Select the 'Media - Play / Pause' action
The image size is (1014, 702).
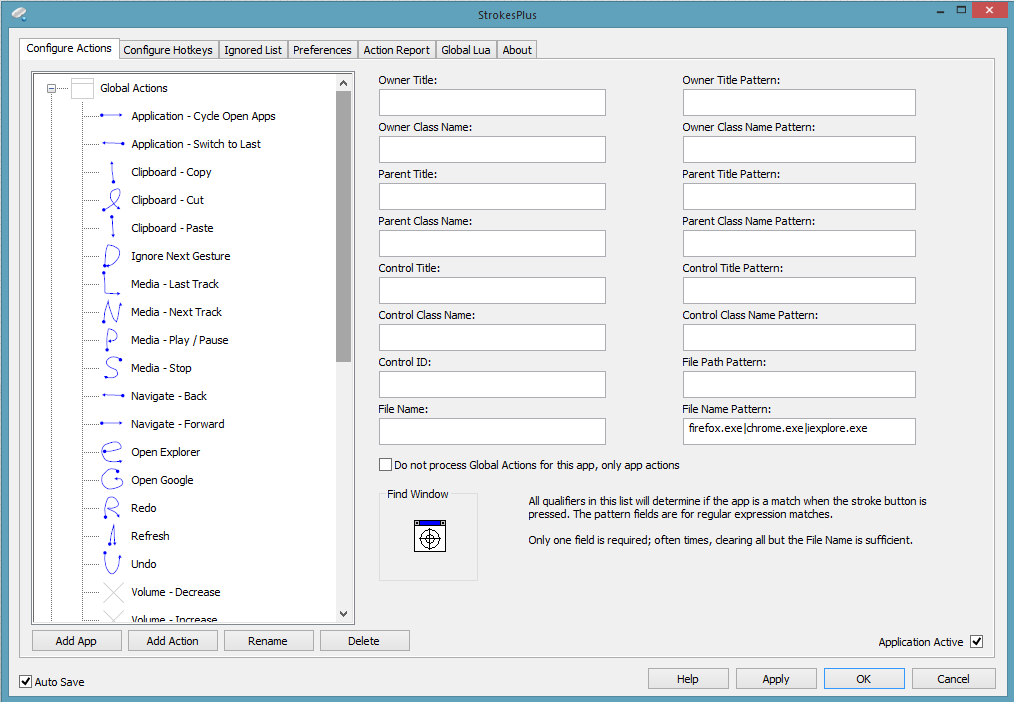click(x=180, y=340)
